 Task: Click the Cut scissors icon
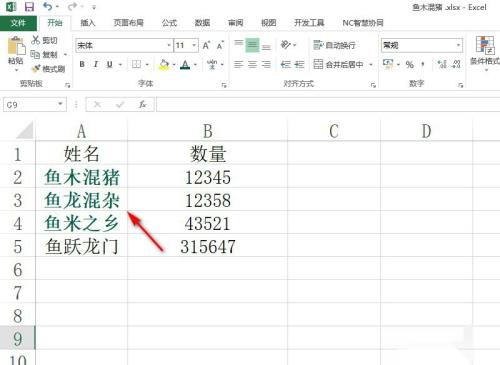click(35, 40)
